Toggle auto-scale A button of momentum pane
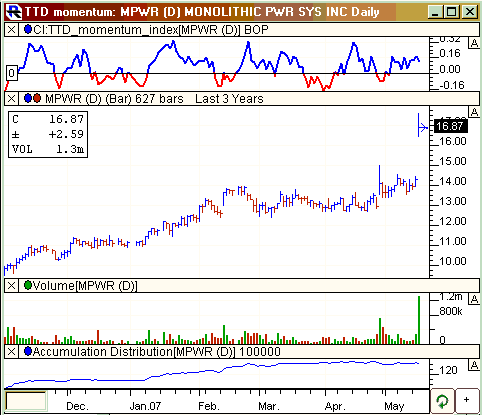The height and width of the screenshot is (415, 482). [x=474, y=43]
